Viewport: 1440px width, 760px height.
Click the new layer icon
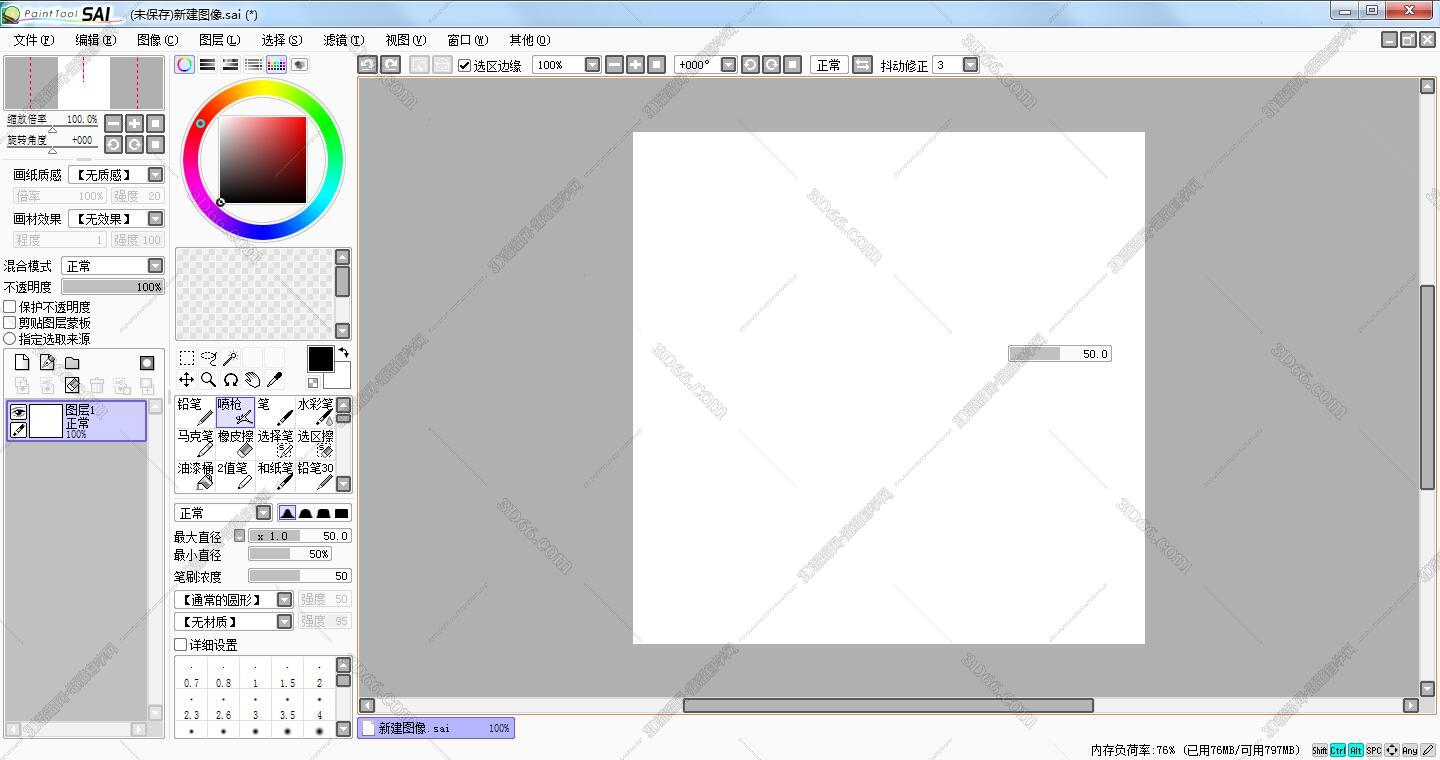pos(22,363)
